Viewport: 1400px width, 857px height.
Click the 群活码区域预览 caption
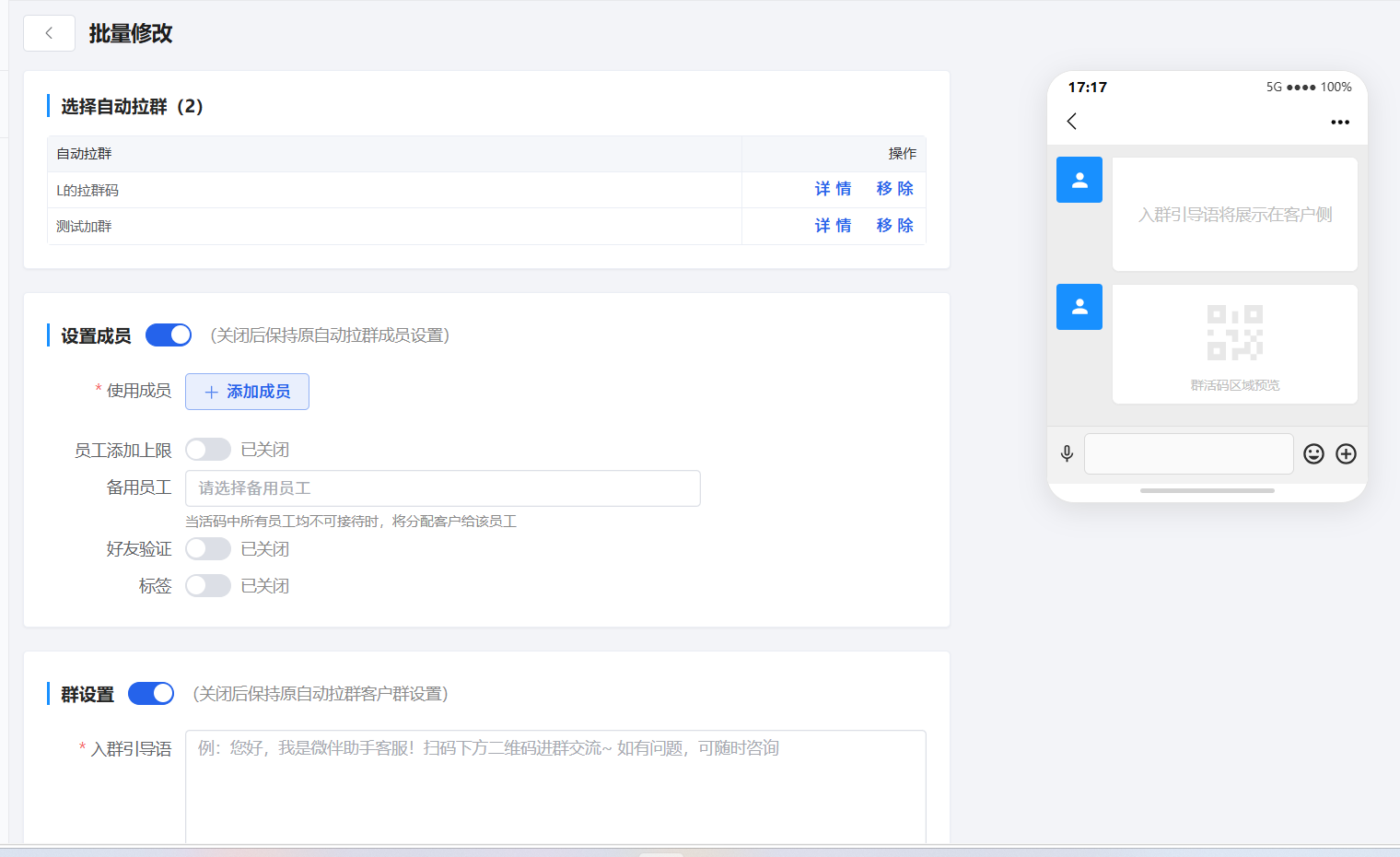[x=1234, y=385]
